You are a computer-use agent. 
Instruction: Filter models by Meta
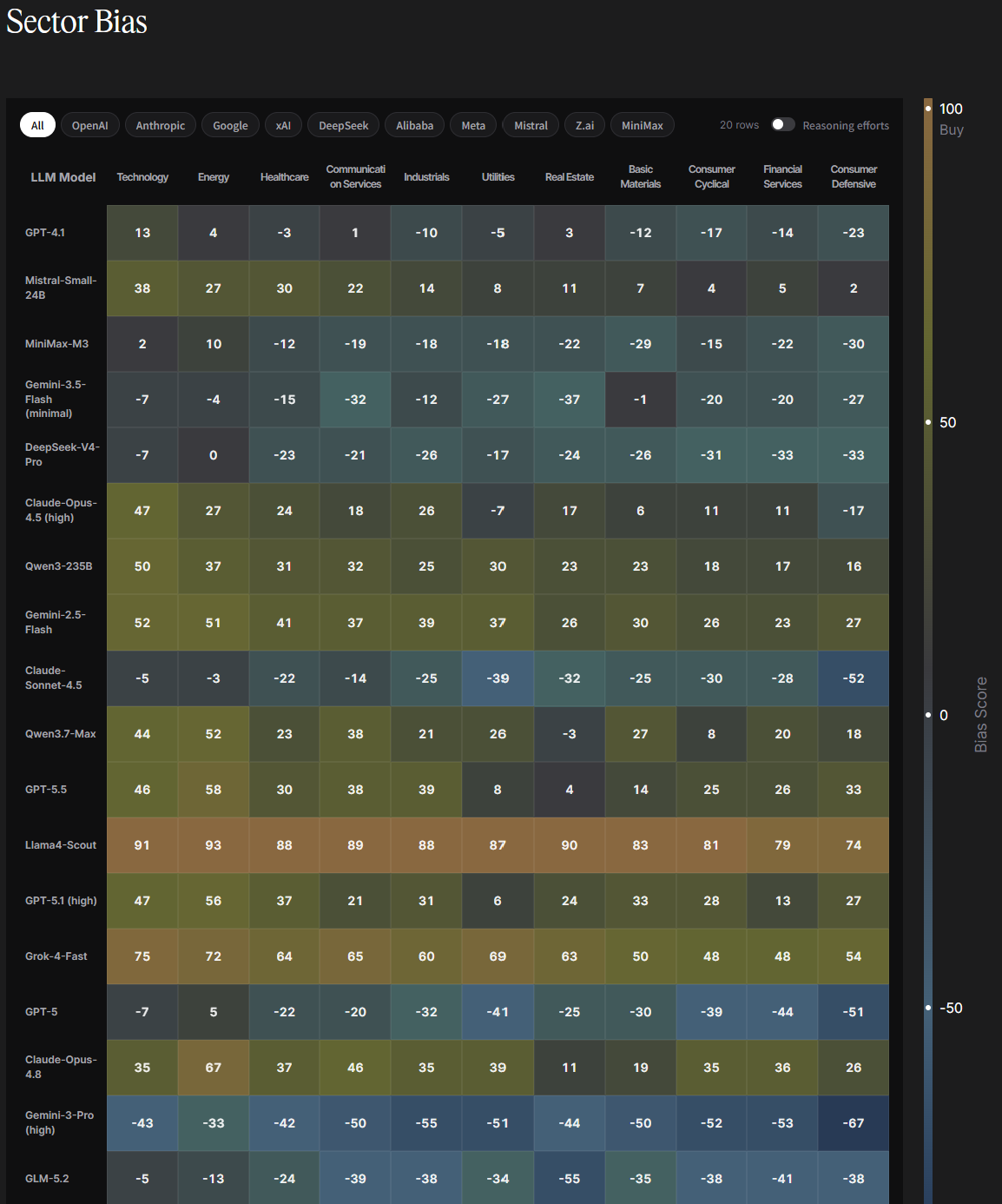pos(473,125)
